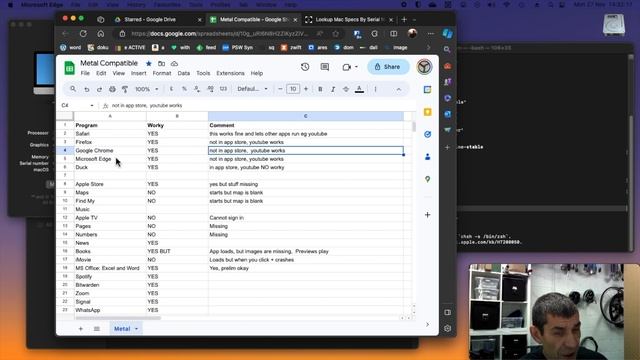
Task: Open Edge settings and more menu
Action: 431,34
